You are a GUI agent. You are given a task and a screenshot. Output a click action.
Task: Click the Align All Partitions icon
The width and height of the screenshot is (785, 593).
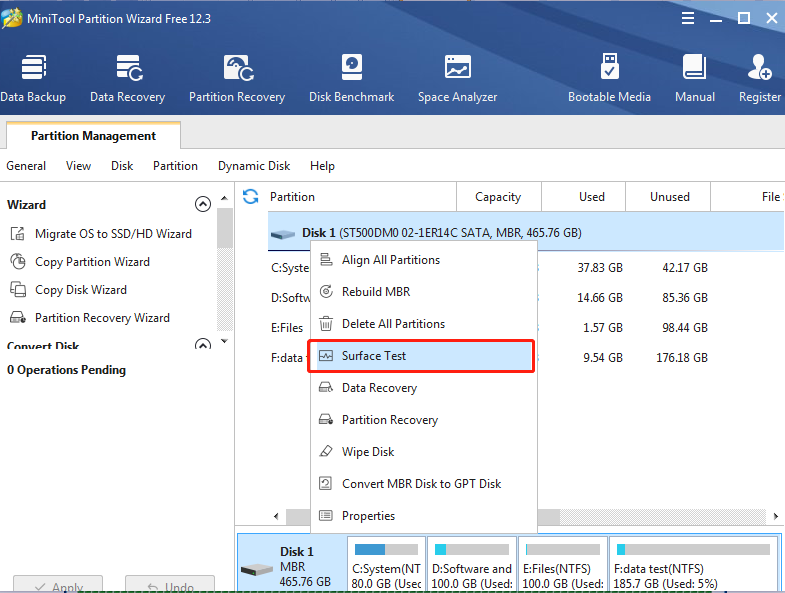[326, 259]
